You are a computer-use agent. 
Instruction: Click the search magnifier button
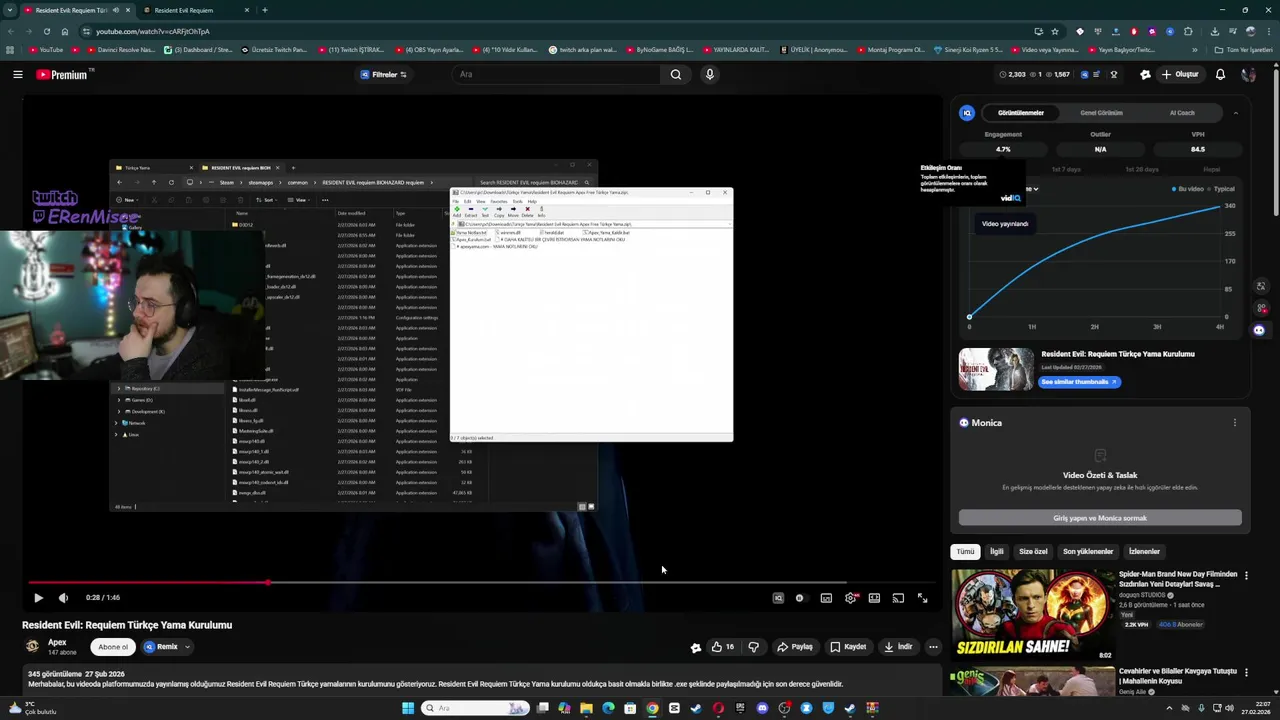[x=676, y=74]
